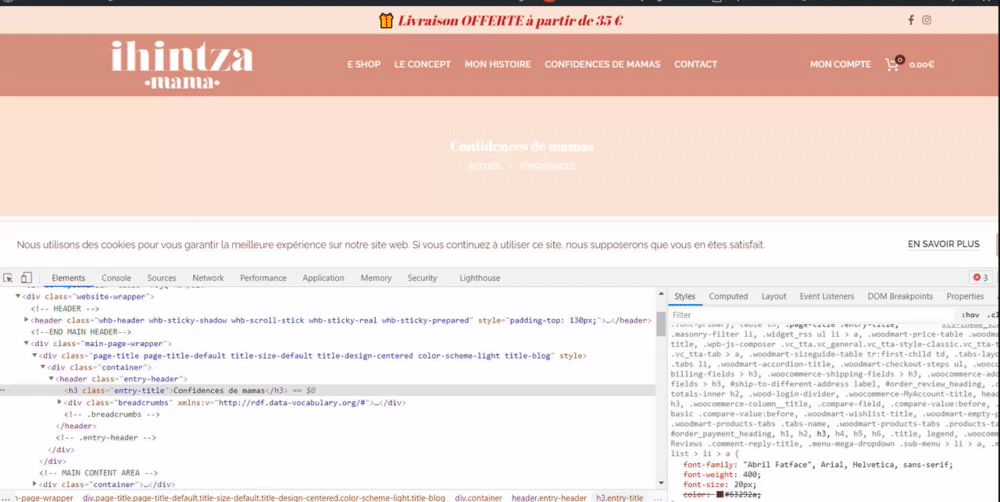Click the font-family Abril Fatface value
Image resolution: width=1000 pixels, height=502 pixels.
[848, 464]
